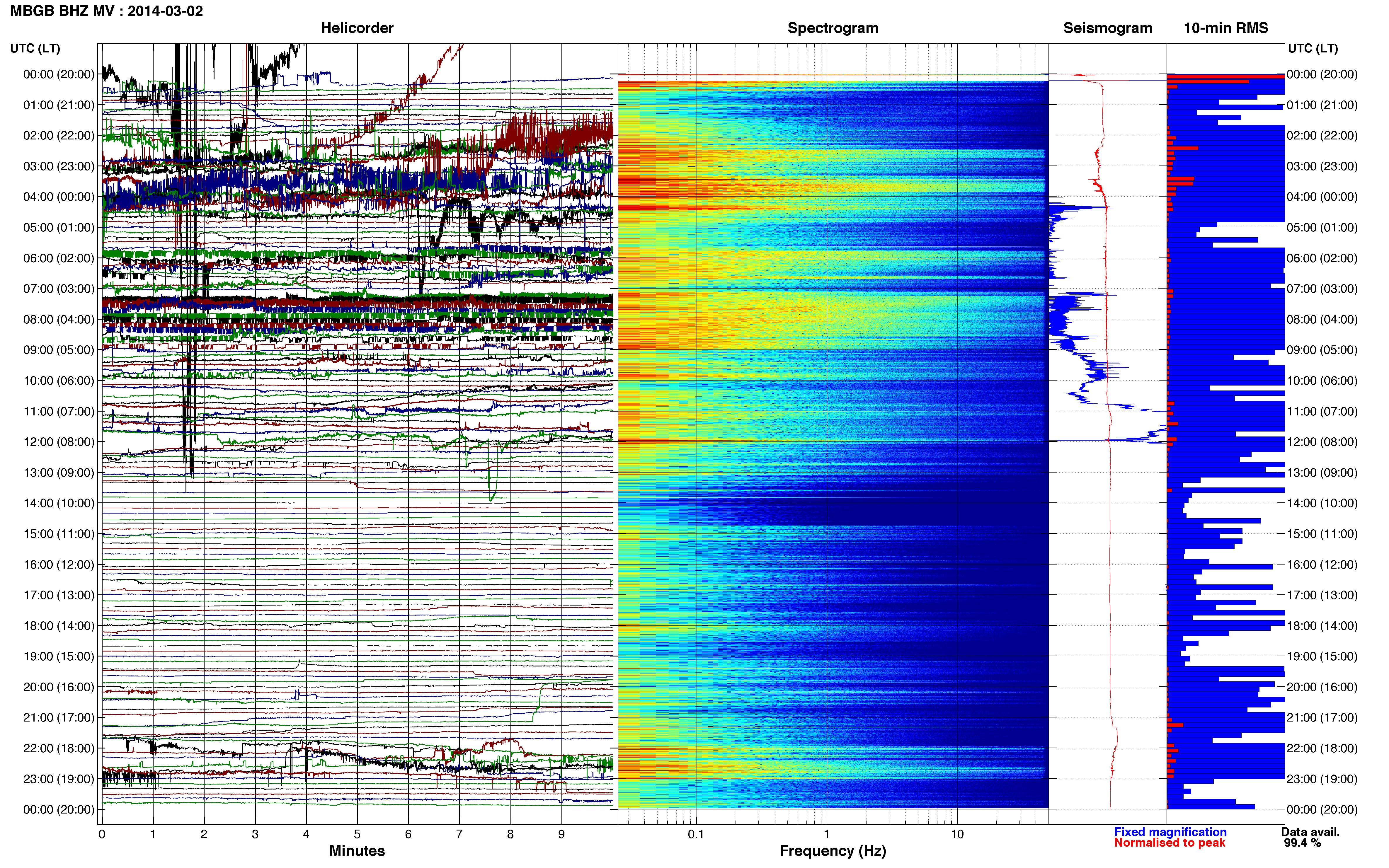Click the 0 minute tick on Helicorder axis
The image size is (1389, 868).
tap(102, 834)
